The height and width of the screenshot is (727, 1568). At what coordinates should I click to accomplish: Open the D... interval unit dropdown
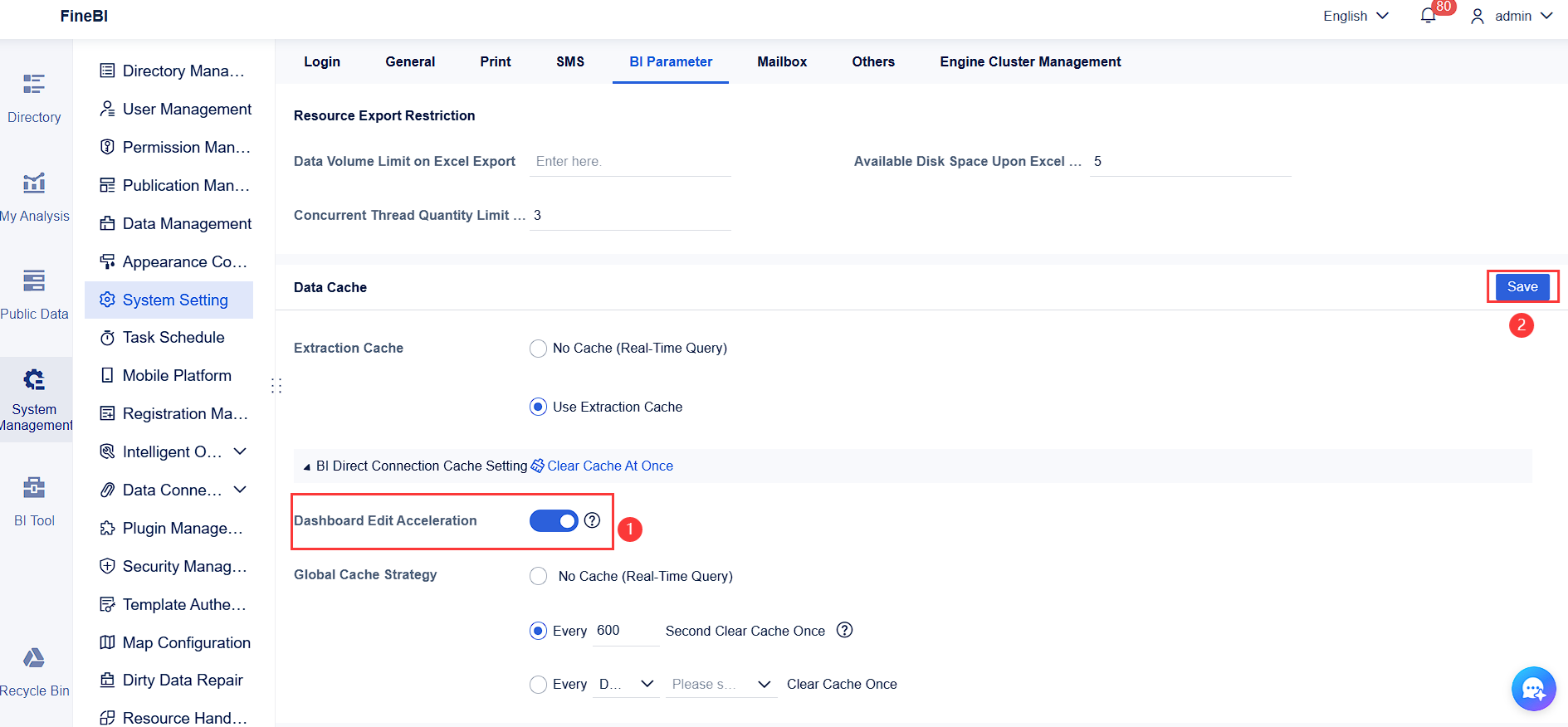(626, 684)
